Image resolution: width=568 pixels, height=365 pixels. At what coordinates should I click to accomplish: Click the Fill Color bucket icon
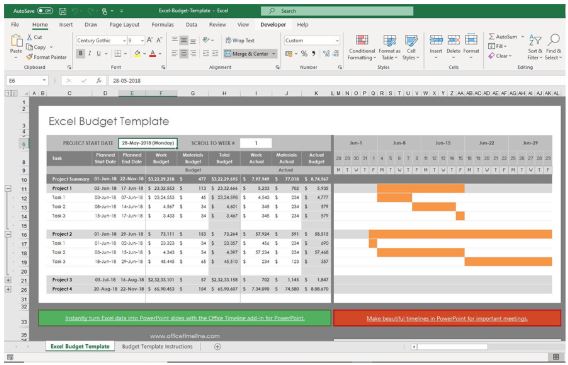[137, 54]
